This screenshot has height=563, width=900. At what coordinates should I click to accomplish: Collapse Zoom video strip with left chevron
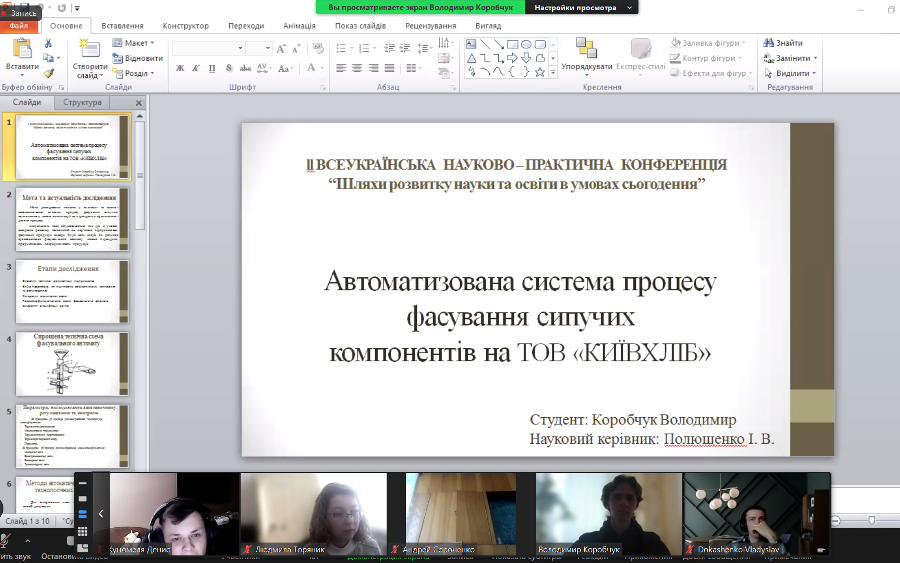pos(100,514)
